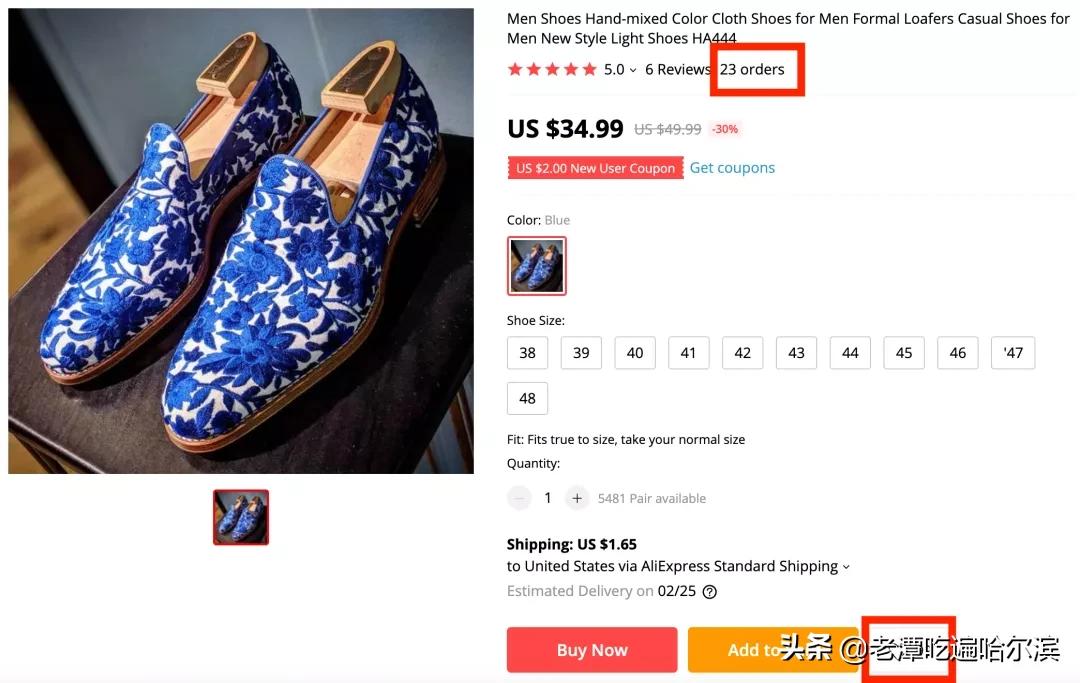Decrease quantity with the minus button
The image size is (1080, 683).
tap(519, 498)
